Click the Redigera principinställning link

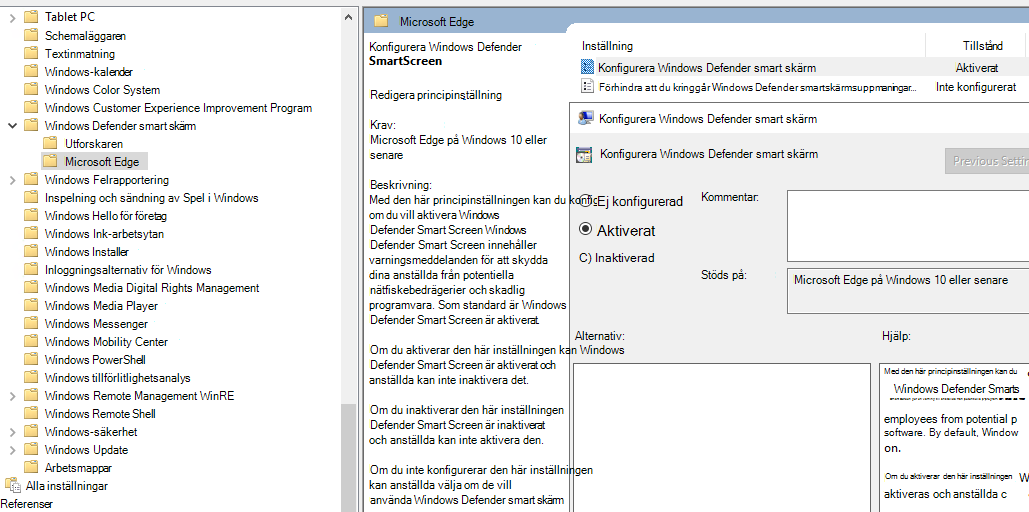point(436,95)
